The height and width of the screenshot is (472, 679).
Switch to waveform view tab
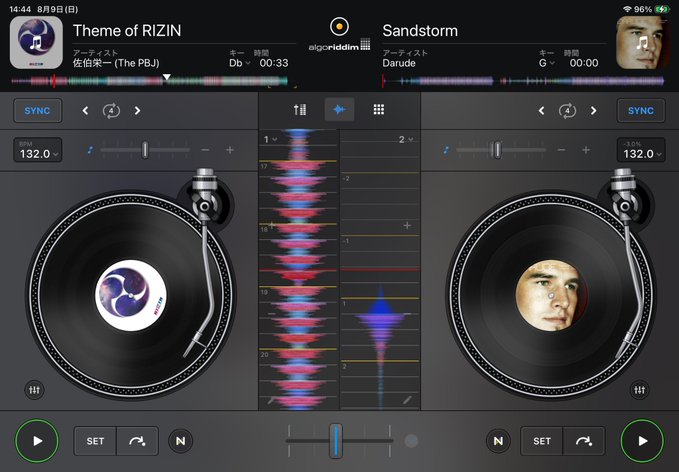tap(340, 110)
